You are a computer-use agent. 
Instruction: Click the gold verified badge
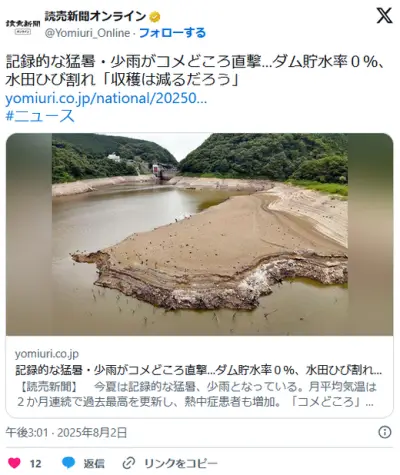coord(154,17)
